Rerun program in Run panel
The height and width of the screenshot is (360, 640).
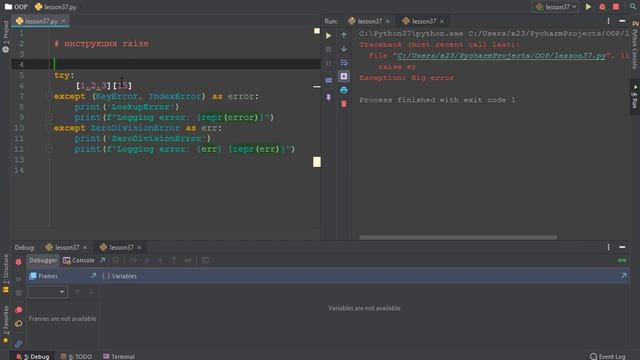point(329,36)
